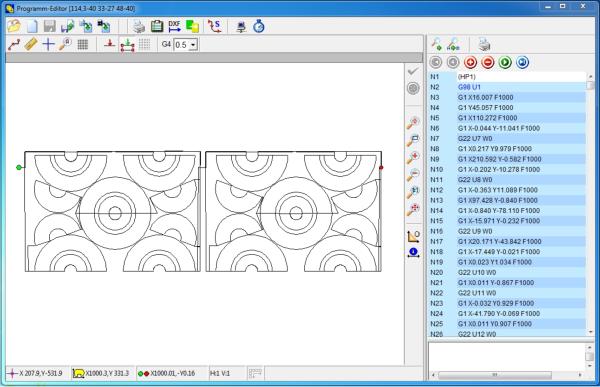Select the polyline path drawing tool

click(x=14, y=45)
